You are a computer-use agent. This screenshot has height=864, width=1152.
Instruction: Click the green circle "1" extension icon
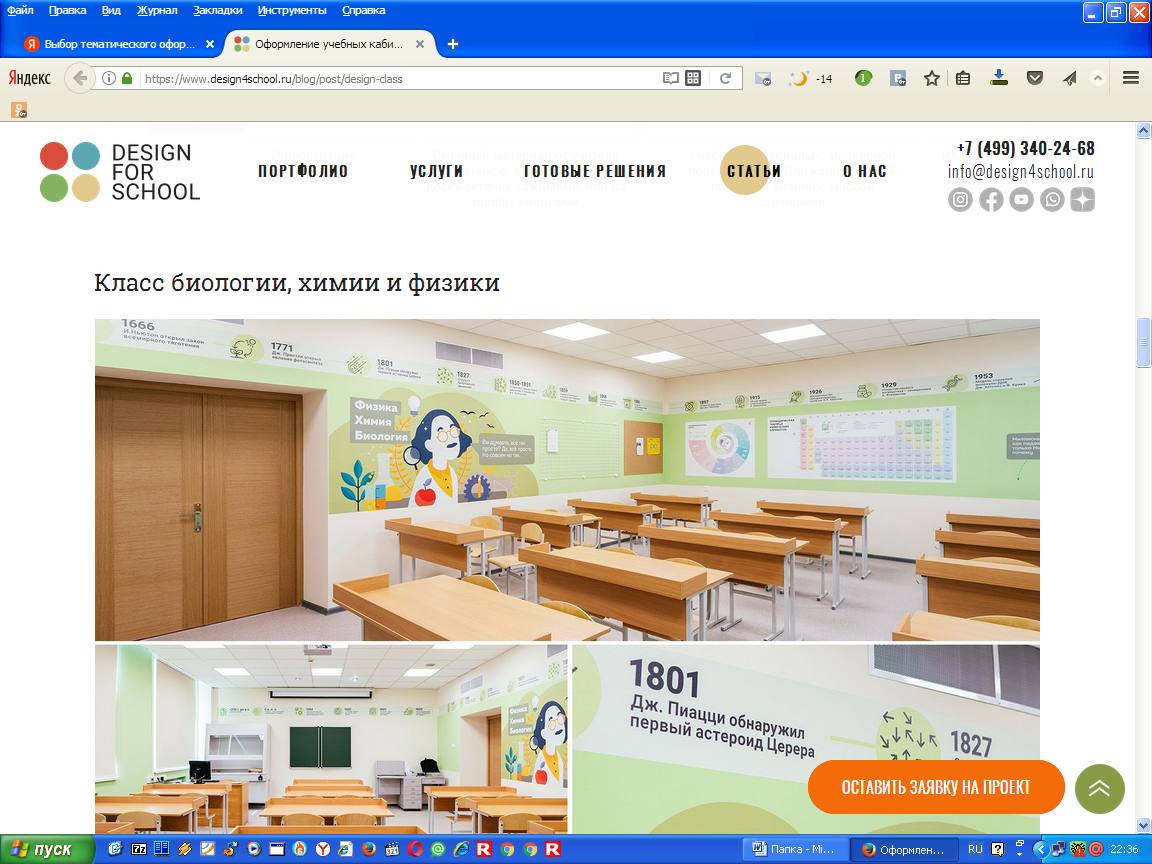863,78
